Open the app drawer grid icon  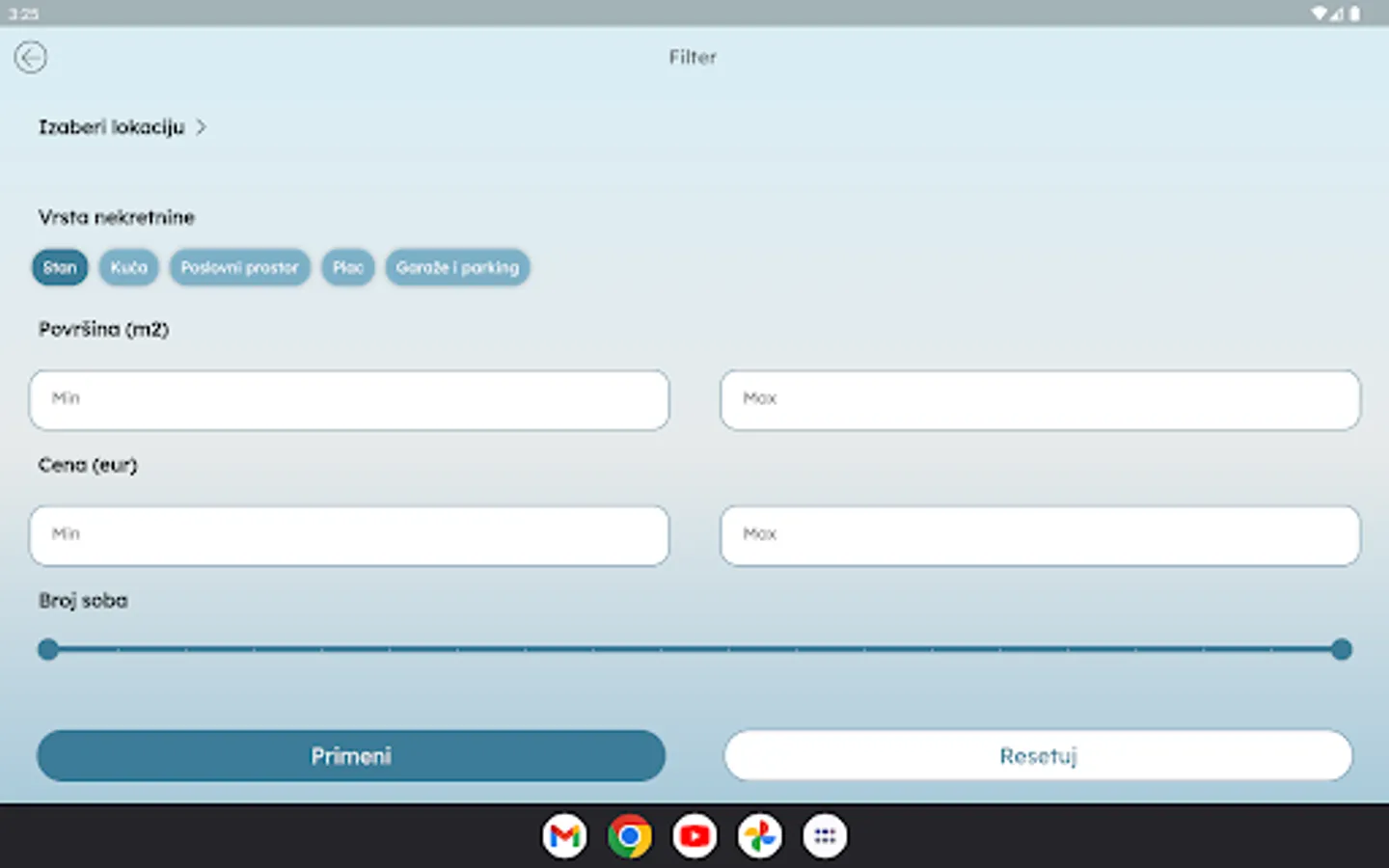pyautogui.click(x=825, y=836)
